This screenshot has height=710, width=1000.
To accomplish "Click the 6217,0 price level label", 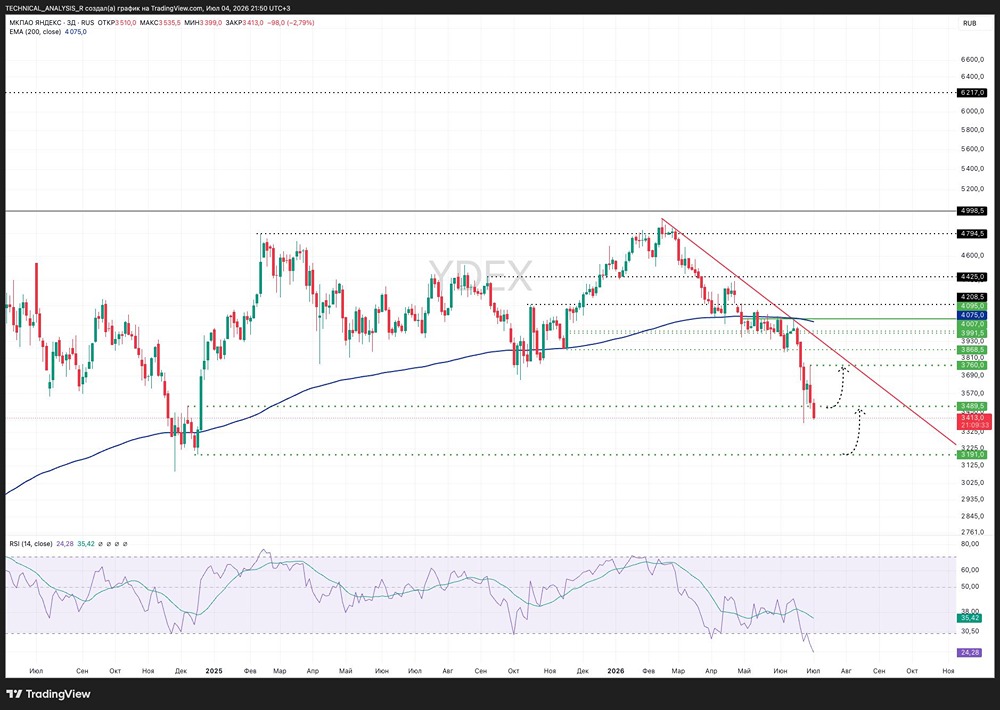I will (973, 92).
